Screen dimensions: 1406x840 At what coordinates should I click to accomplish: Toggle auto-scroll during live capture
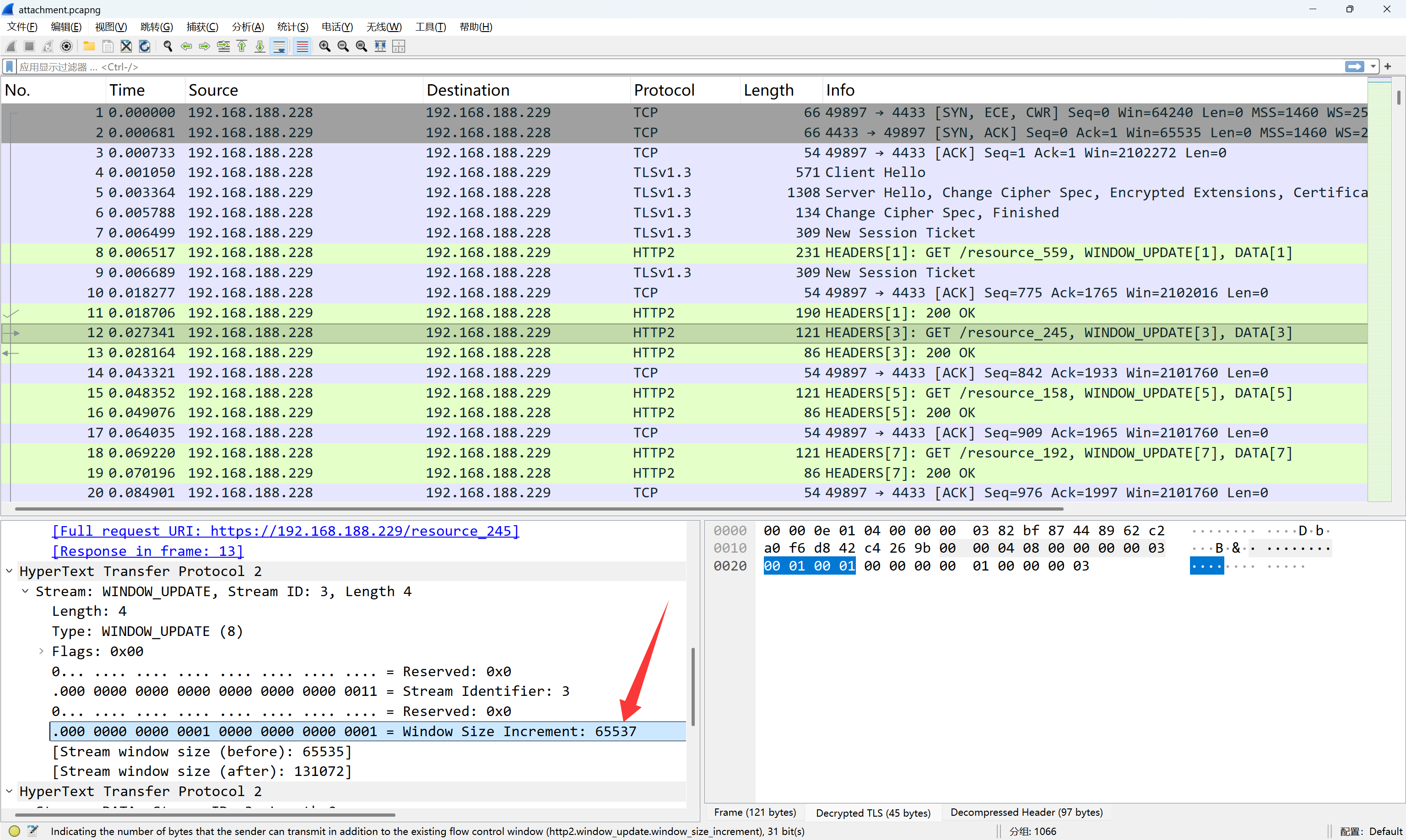pyautogui.click(x=279, y=46)
